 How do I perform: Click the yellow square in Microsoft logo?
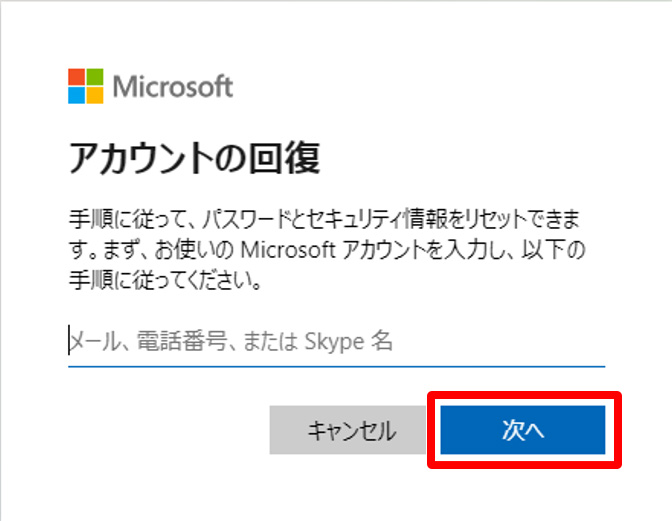(95, 95)
